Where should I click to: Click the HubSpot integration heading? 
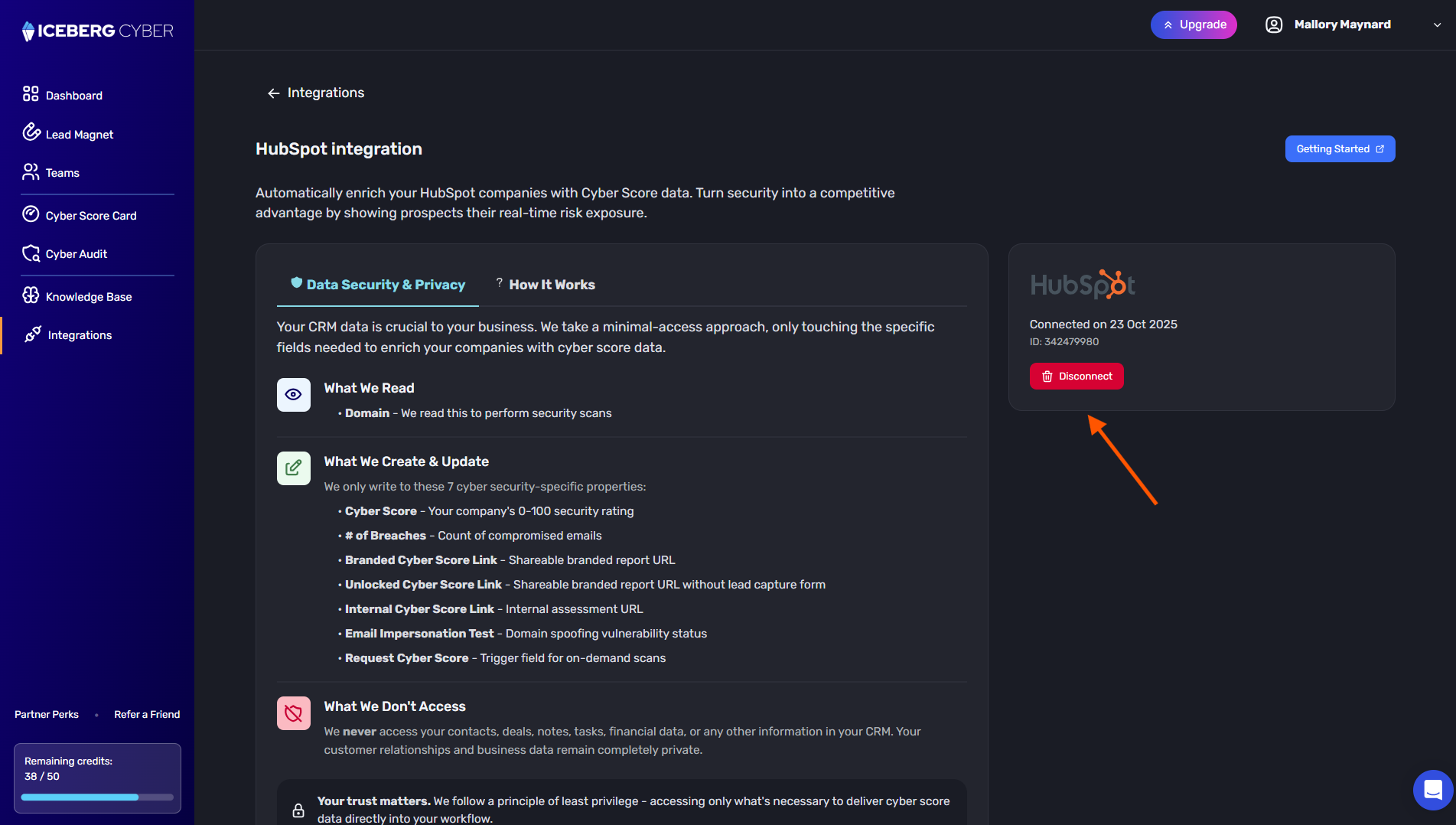tap(339, 148)
